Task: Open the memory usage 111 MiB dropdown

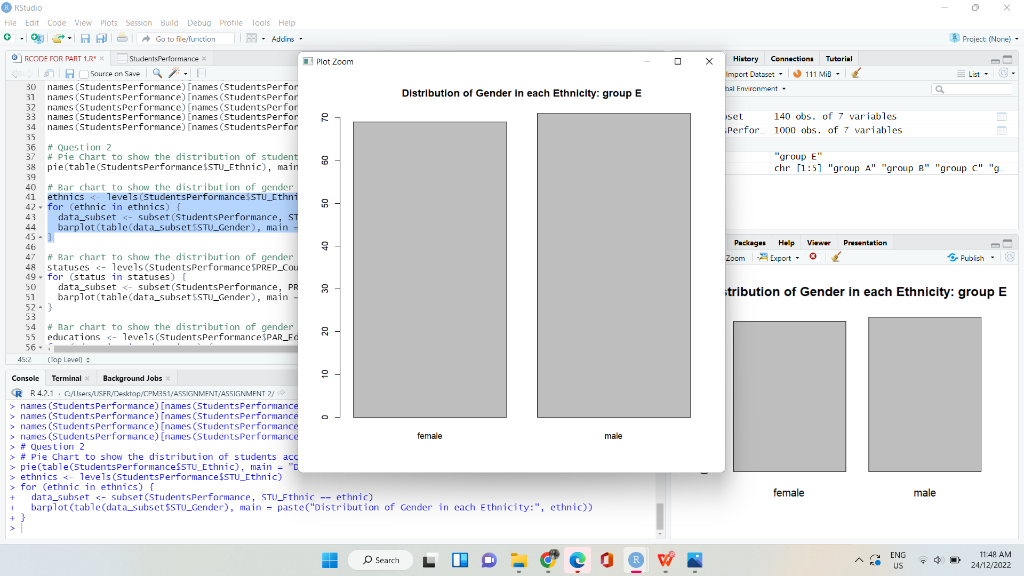Action: click(816, 74)
